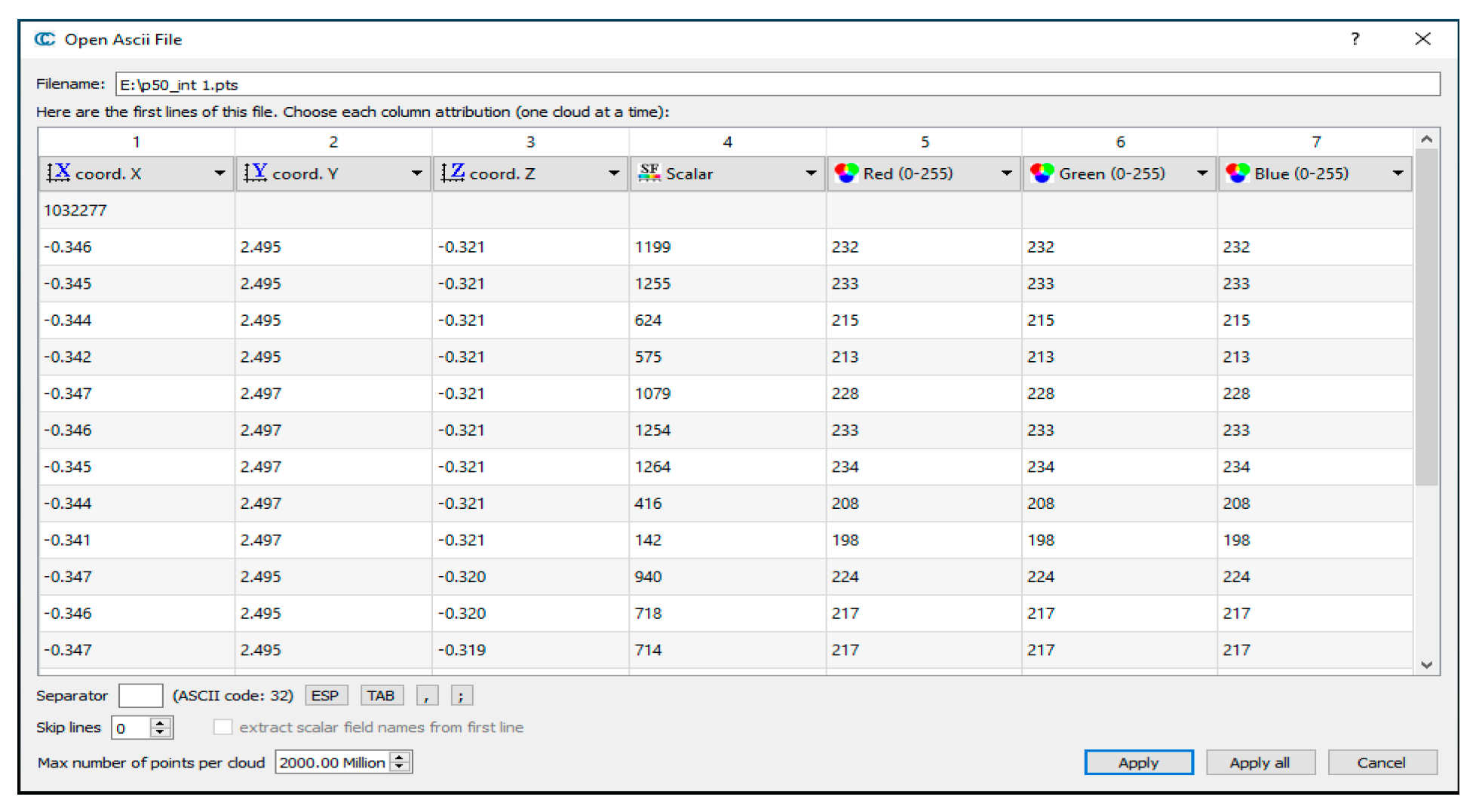Click the CloudCompare logo in title bar
The image size is (1476, 812).
tap(45, 39)
